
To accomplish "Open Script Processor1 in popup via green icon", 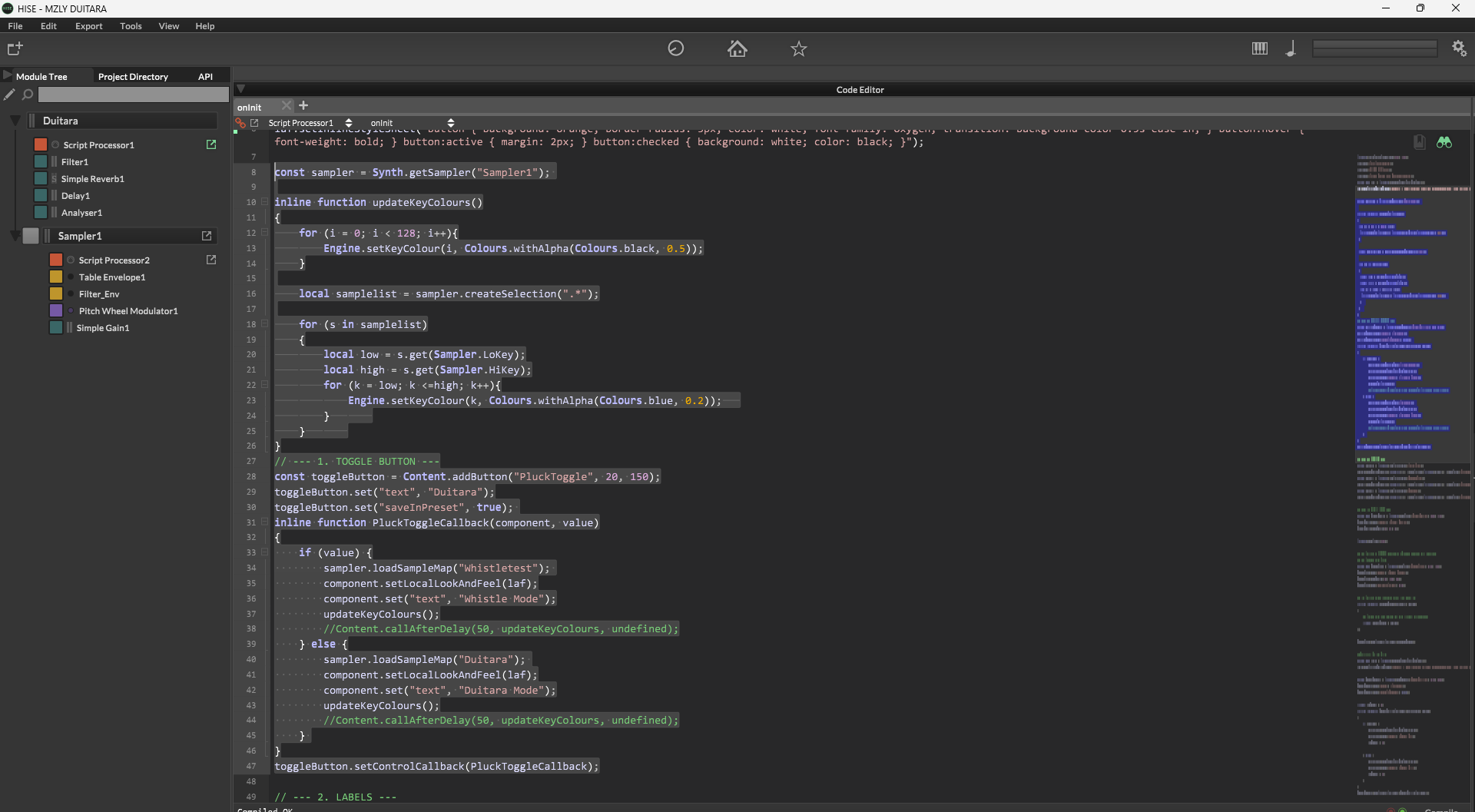I will coord(211,144).
